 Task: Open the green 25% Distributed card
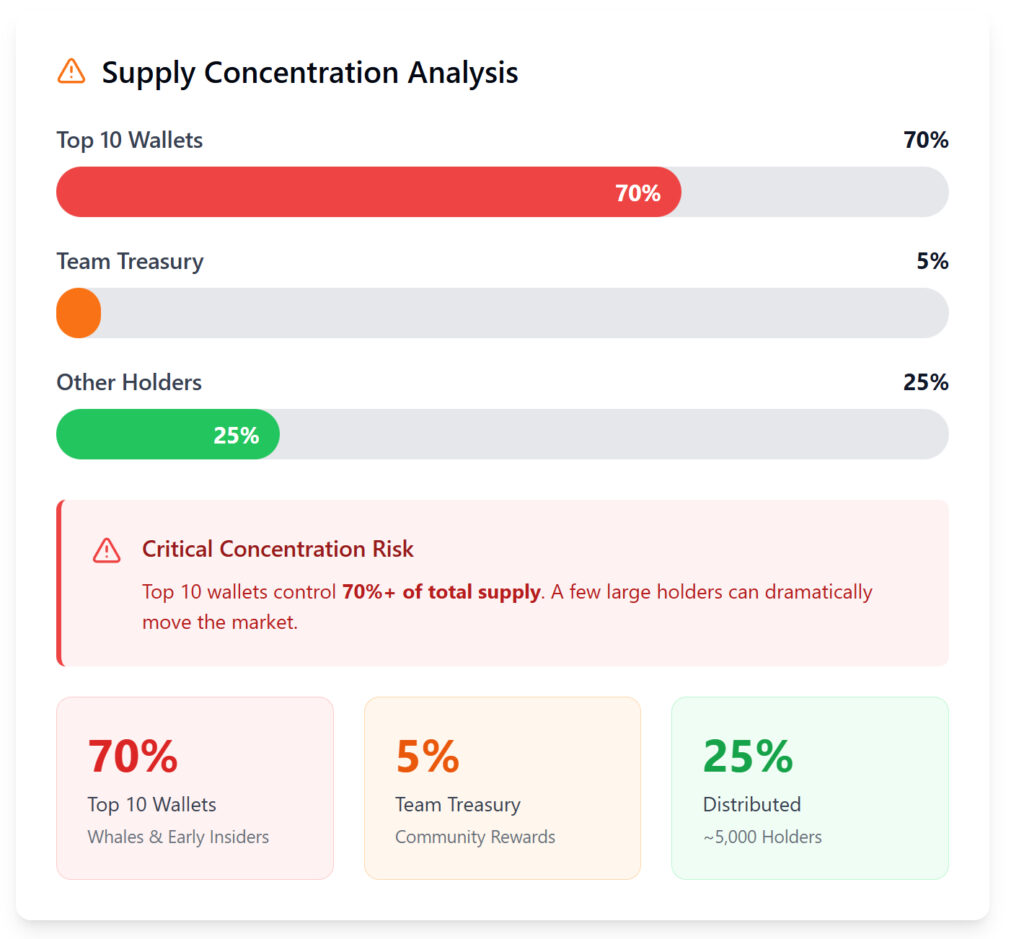809,788
